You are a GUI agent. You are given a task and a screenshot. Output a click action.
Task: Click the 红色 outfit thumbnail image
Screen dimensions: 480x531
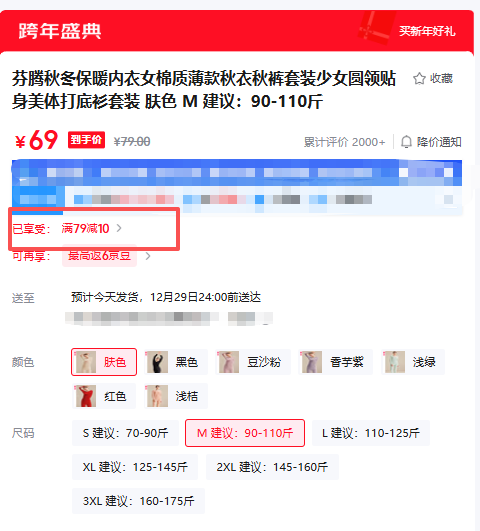(x=85, y=396)
